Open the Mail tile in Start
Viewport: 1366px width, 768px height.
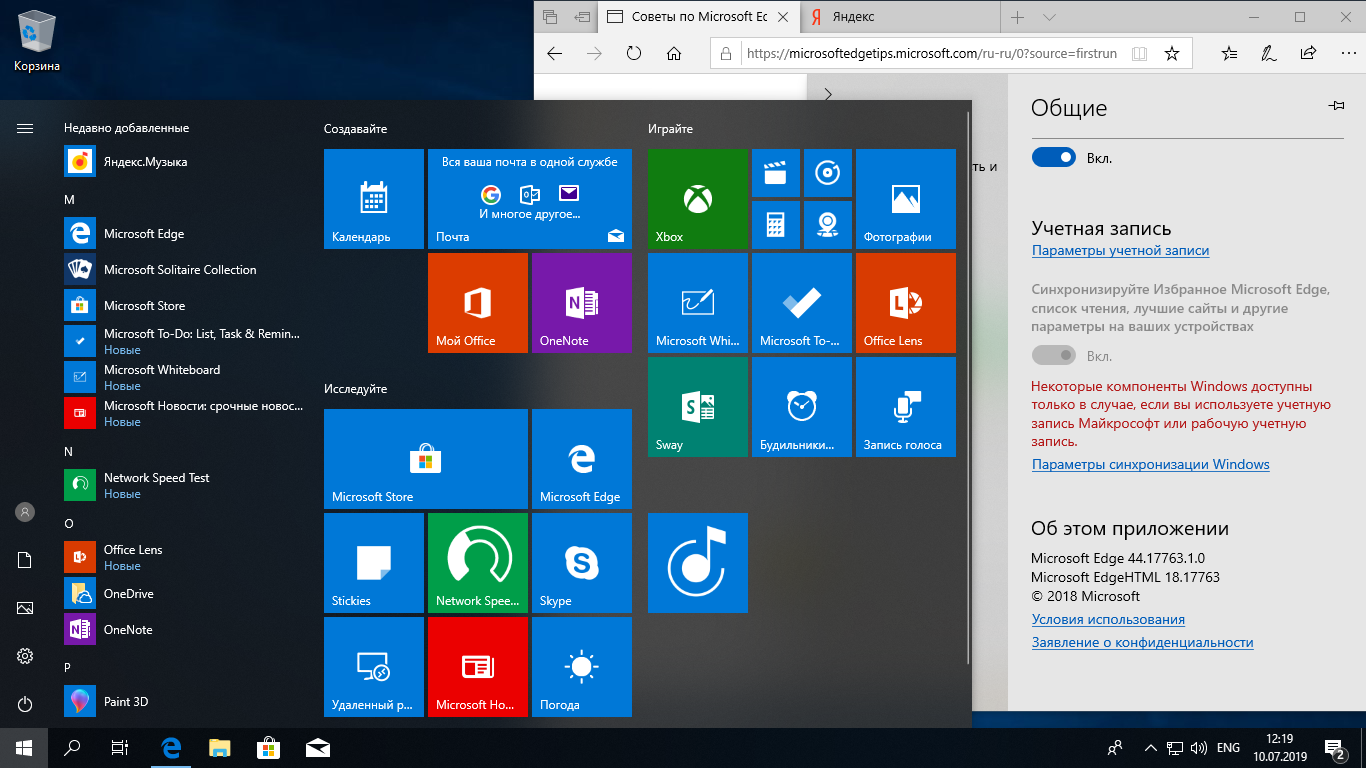(530, 199)
